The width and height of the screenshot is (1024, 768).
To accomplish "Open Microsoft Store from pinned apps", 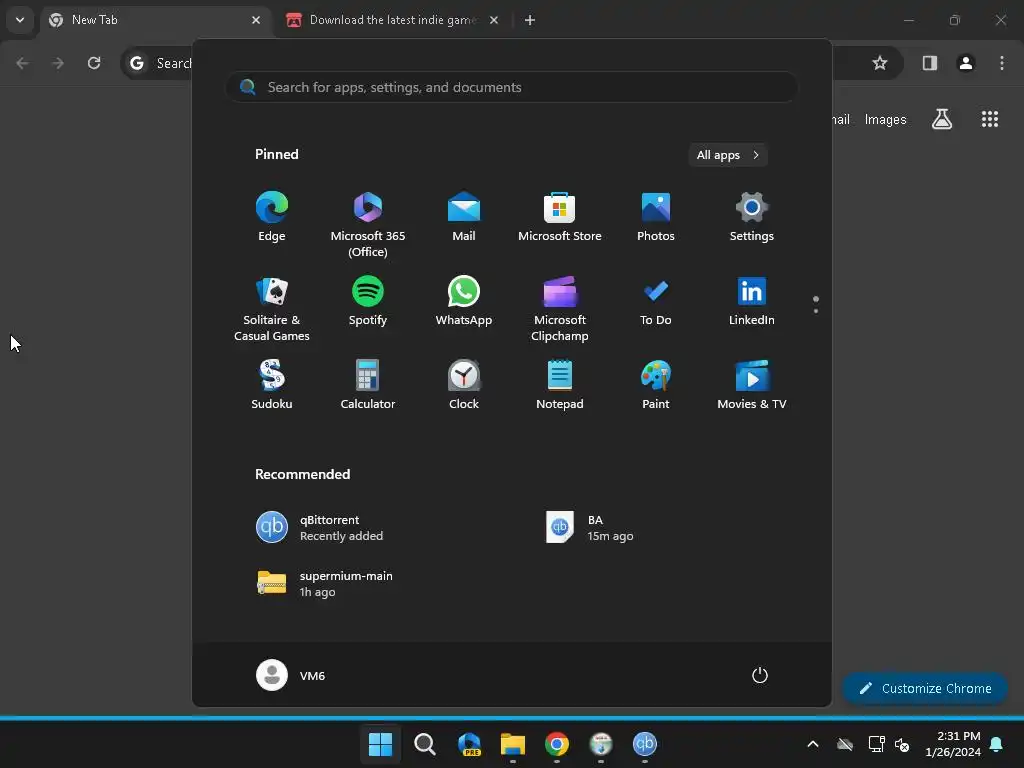I will [560, 217].
